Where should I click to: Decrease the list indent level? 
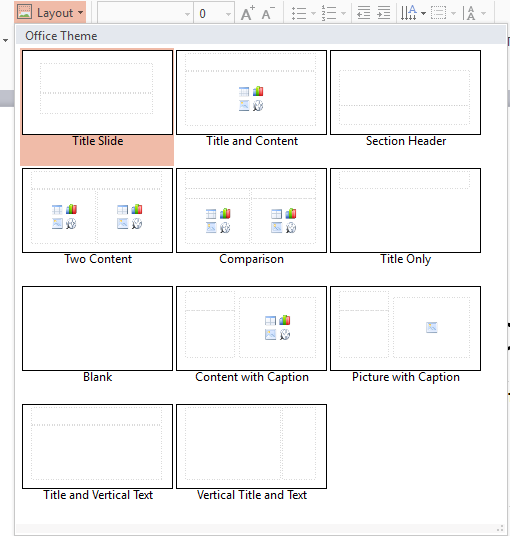[363, 13]
